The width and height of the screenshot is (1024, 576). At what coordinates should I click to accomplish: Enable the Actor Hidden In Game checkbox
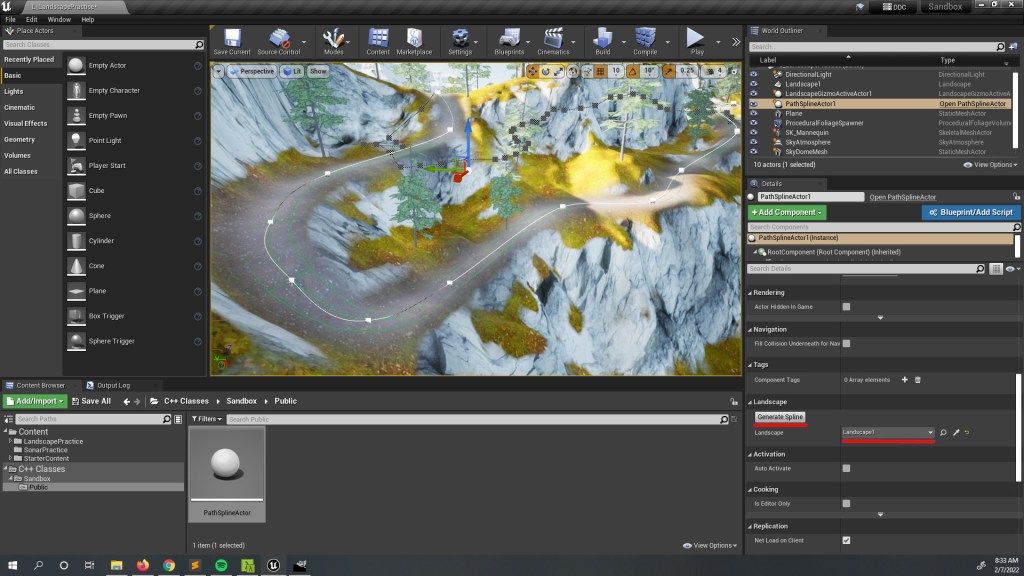(846, 307)
